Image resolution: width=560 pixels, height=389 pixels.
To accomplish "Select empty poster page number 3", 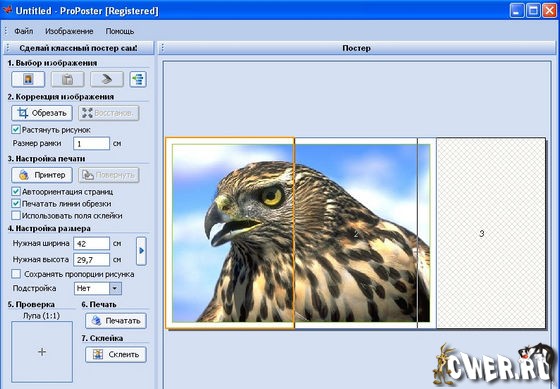I will tap(491, 233).
